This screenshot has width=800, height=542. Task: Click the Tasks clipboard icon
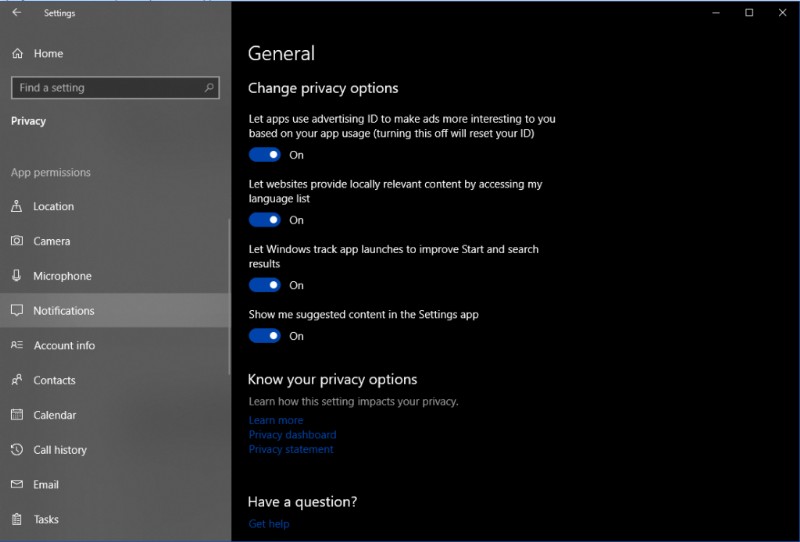[x=17, y=519]
